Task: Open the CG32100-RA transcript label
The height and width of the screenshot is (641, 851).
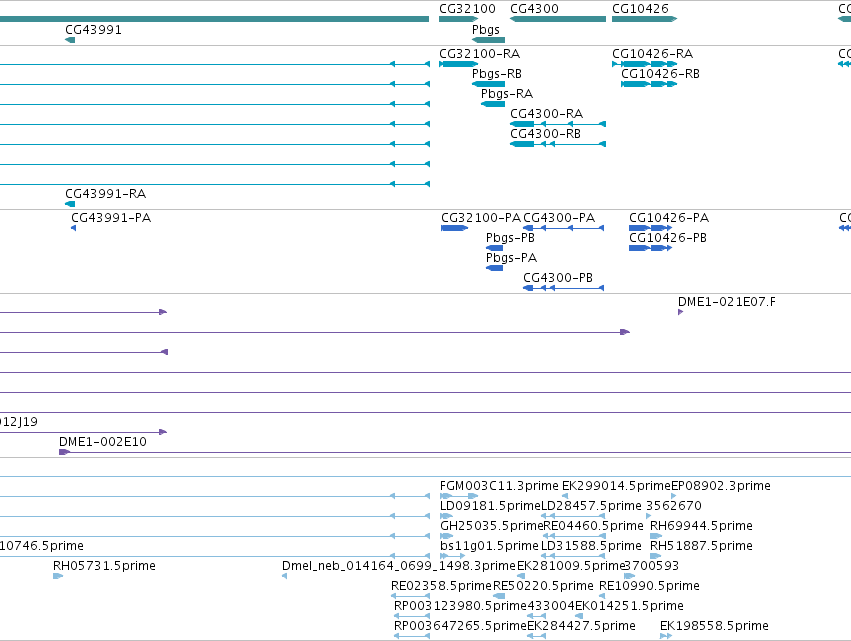Action: coord(480,54)
